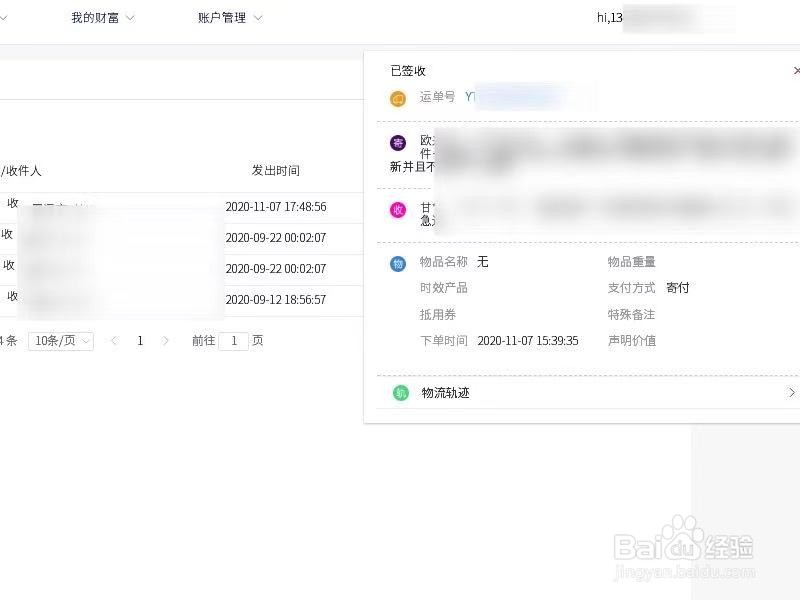Open the 账户管理 menu
Screen dimensions: 800x600
(x=222, y=17)
